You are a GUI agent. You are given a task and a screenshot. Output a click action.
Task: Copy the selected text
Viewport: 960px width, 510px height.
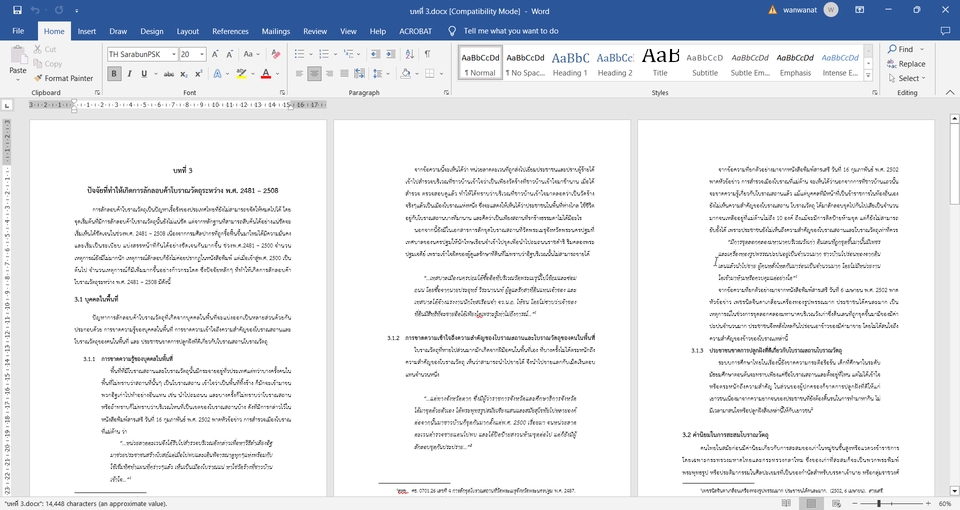tap(48, 64)
